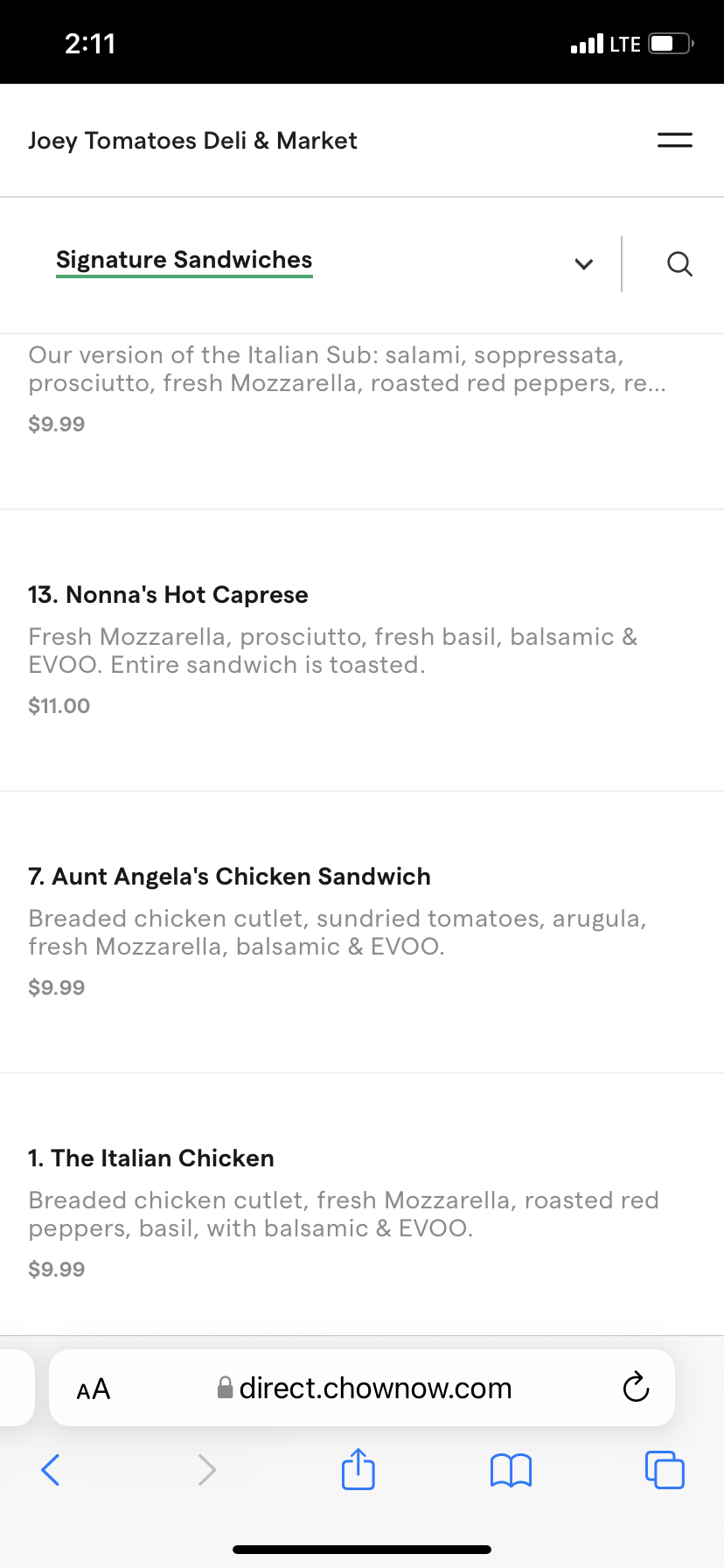The image size is (724, 1568).
Task: Open the hamburger menu icon
Action: pyautogui.click(x=674, y=140)
